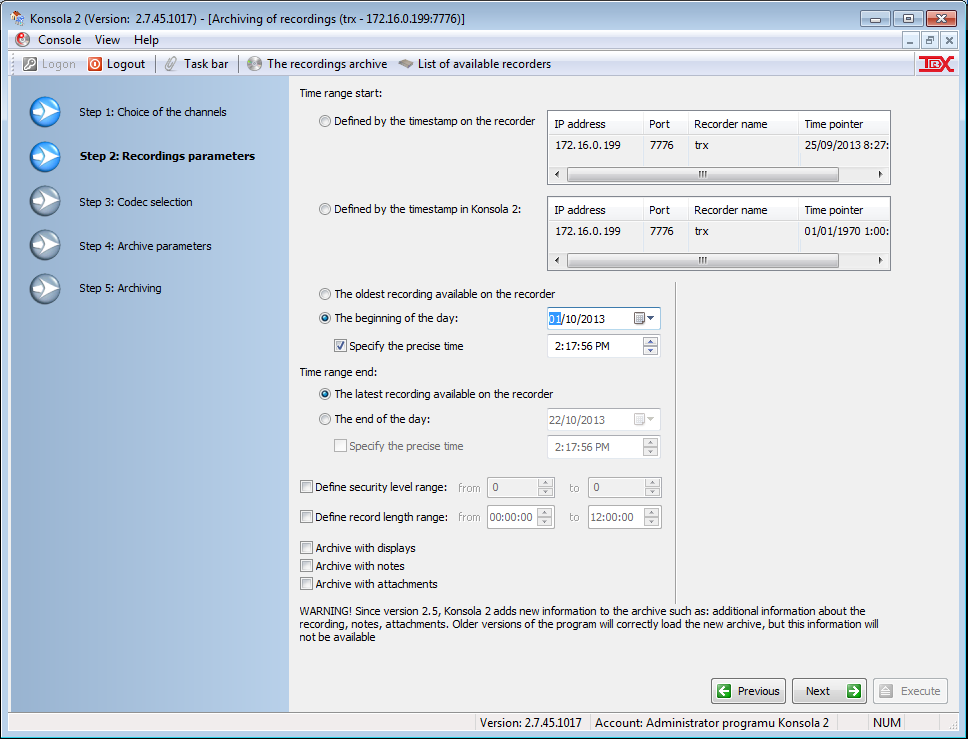This screenshot has width=968, height=739.
Task: Enable 'Define record length range' checkbox
Action: pyautogui.click(x=306, y=517)
